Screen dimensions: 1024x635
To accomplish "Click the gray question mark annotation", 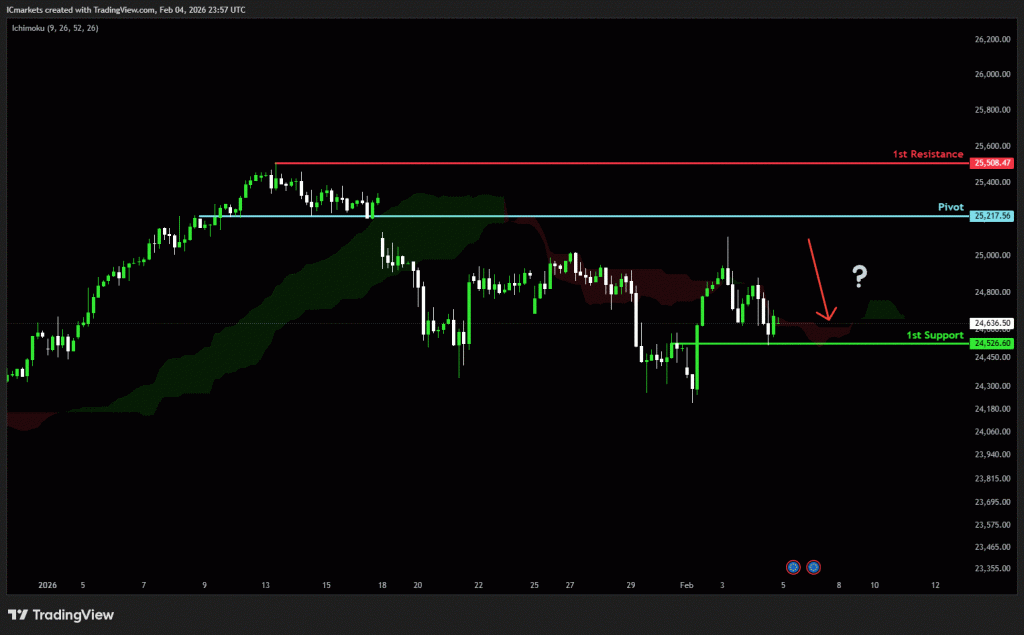I will [859, 276].
